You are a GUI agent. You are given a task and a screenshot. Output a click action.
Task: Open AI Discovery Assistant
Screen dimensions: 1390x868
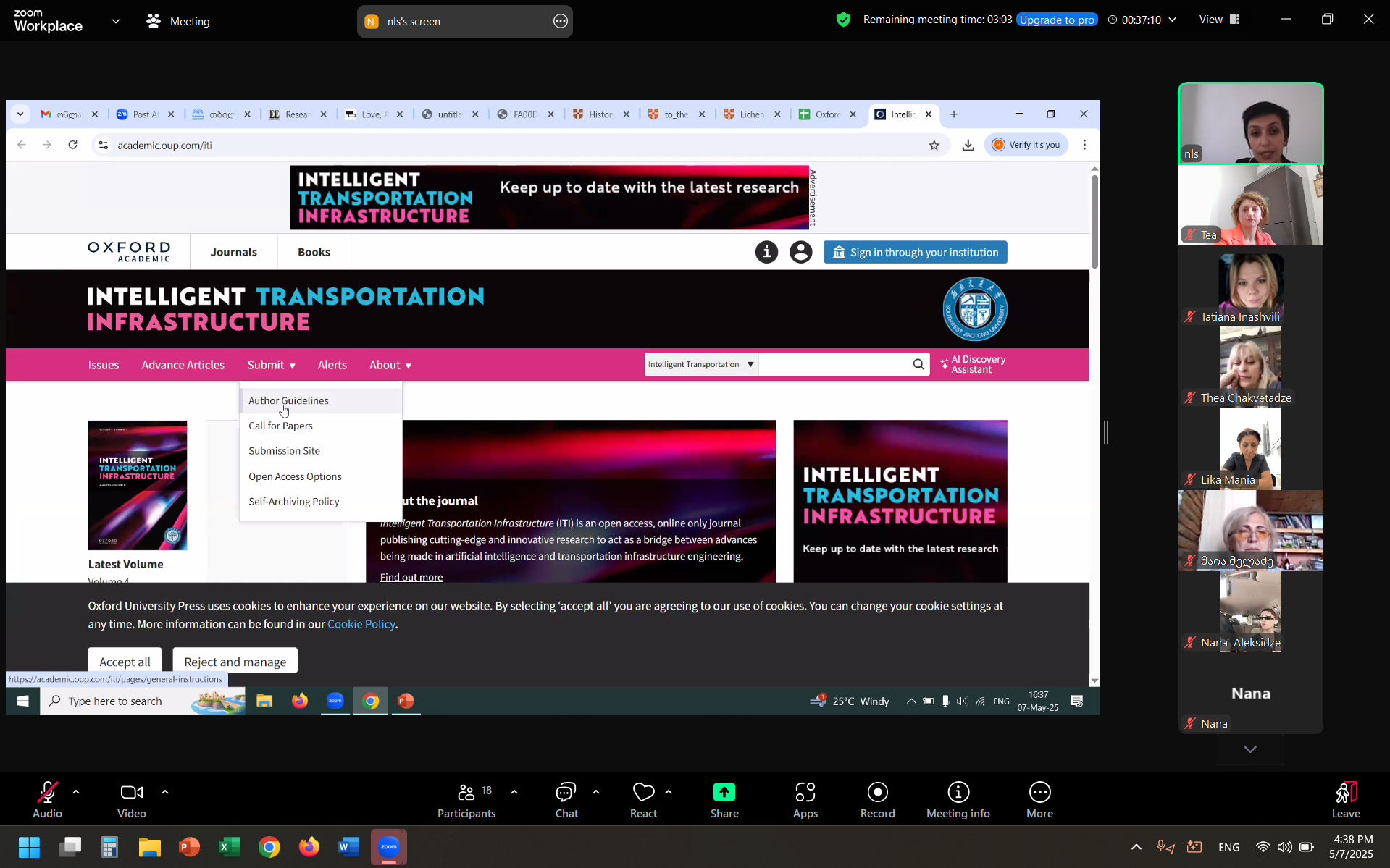click(x=973, y=364)
